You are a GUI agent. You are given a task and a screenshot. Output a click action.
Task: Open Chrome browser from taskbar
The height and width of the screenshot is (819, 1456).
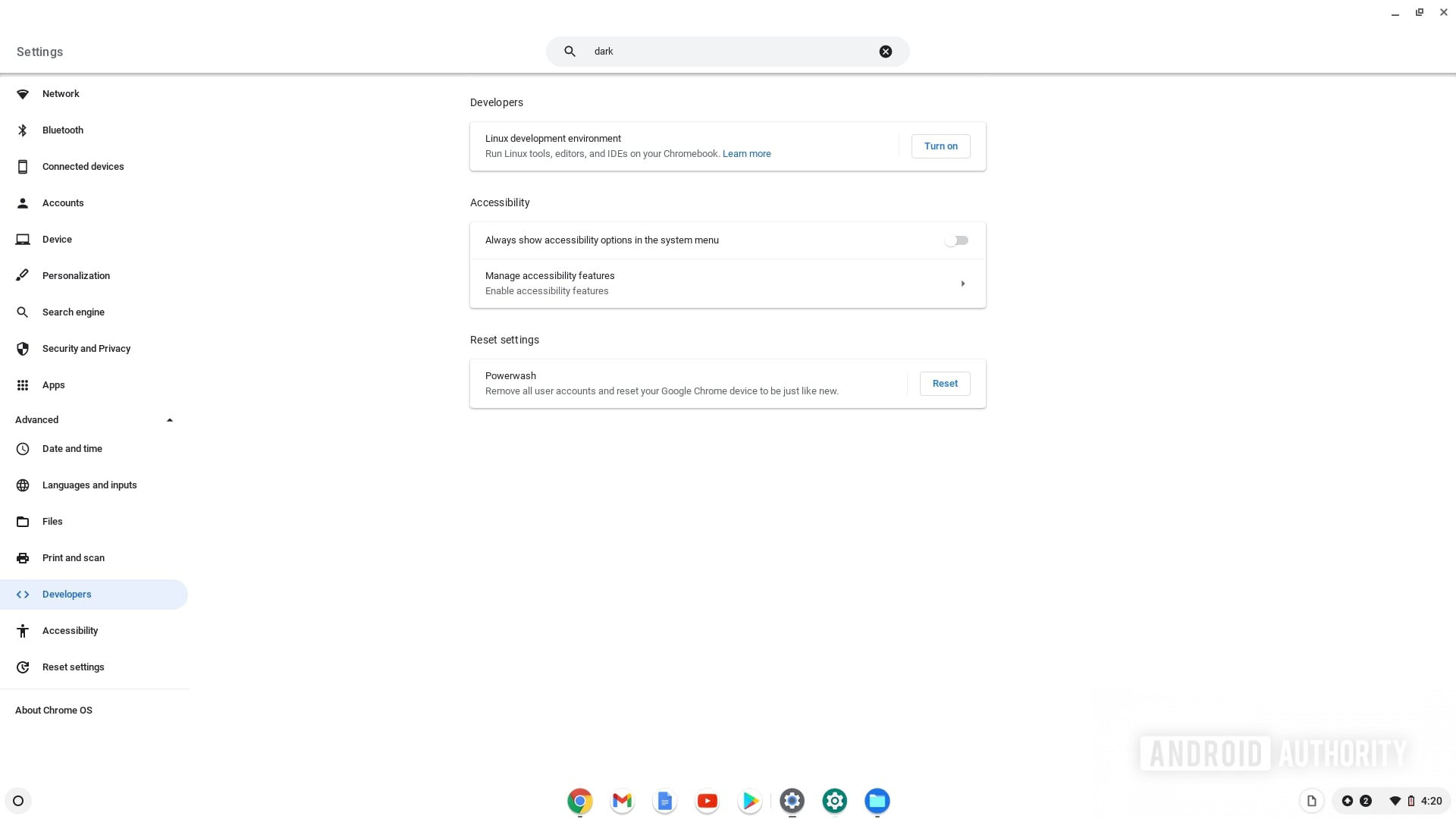point(579,800)
